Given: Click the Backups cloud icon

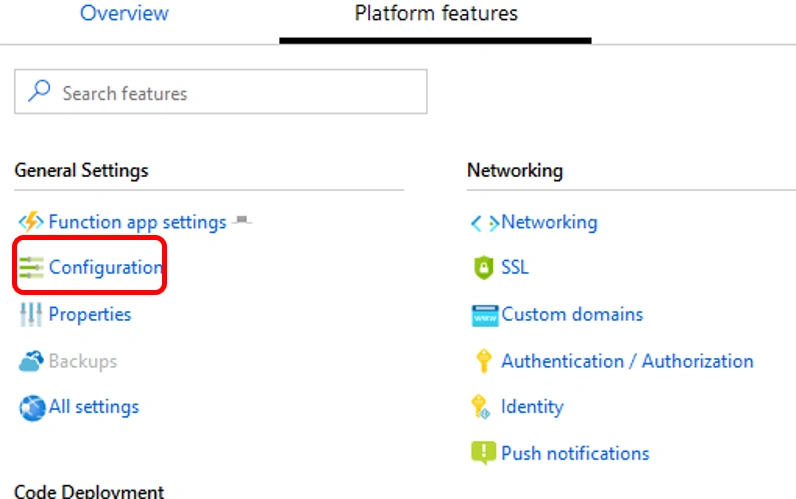Looking at the screenshot, I should tap(31, 361).
